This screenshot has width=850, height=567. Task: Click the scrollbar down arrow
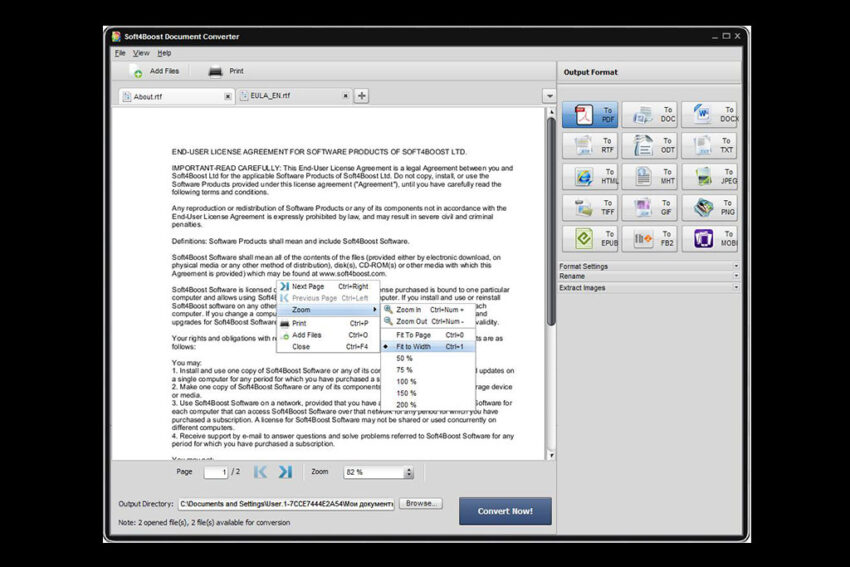pyautogui.click(x=551, y=455)
